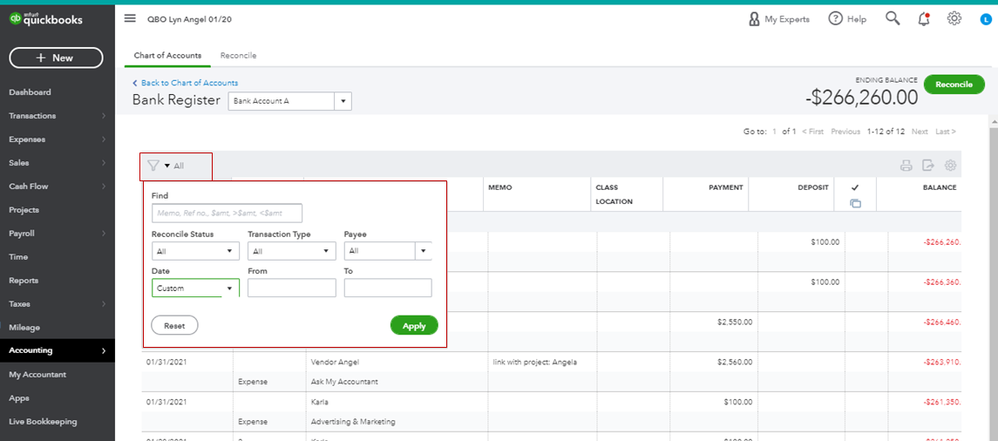This screenshot has width=998, height=441.
Task: Click the $2,550.00 payment cell
Action: click(734, 322)
